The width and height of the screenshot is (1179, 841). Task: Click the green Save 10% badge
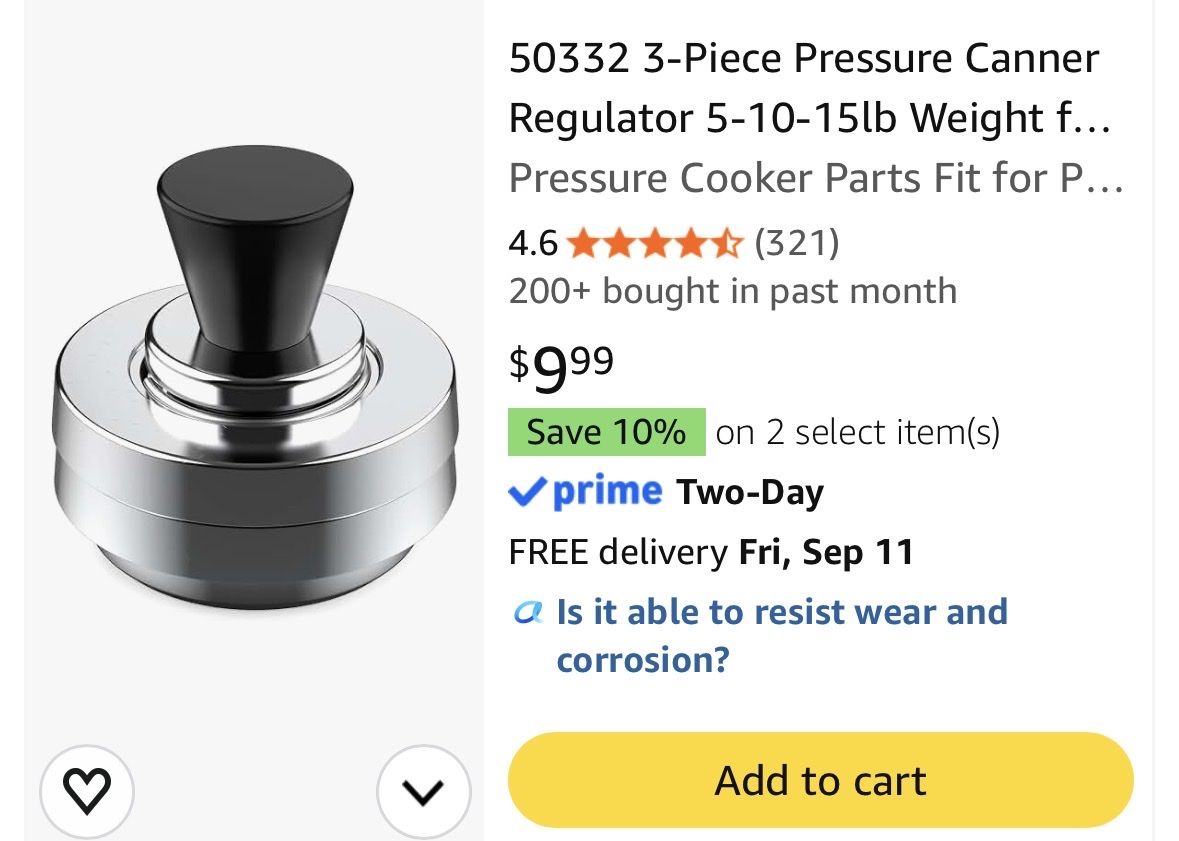pyautogui.click(x=607, y=432)
